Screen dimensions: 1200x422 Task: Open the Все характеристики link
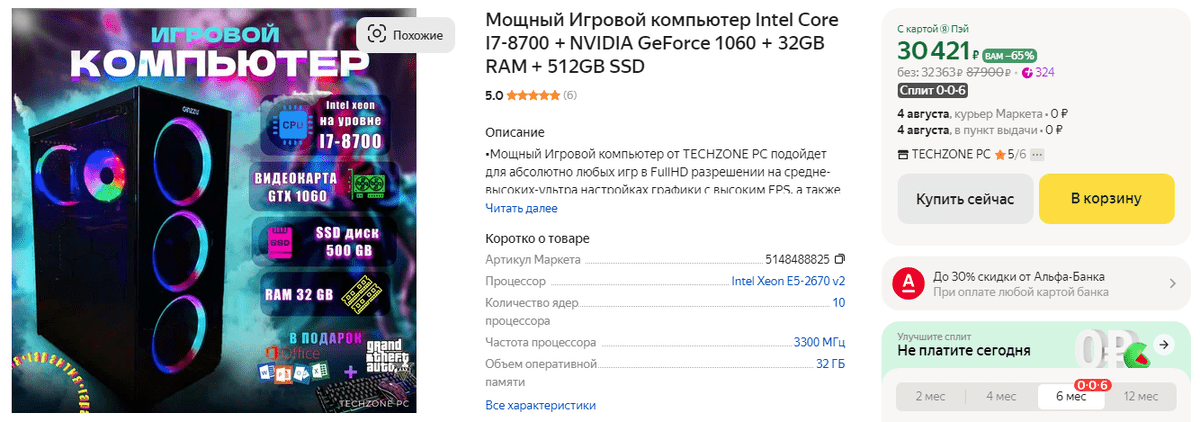pyautogui.click(x=540, y=405)
